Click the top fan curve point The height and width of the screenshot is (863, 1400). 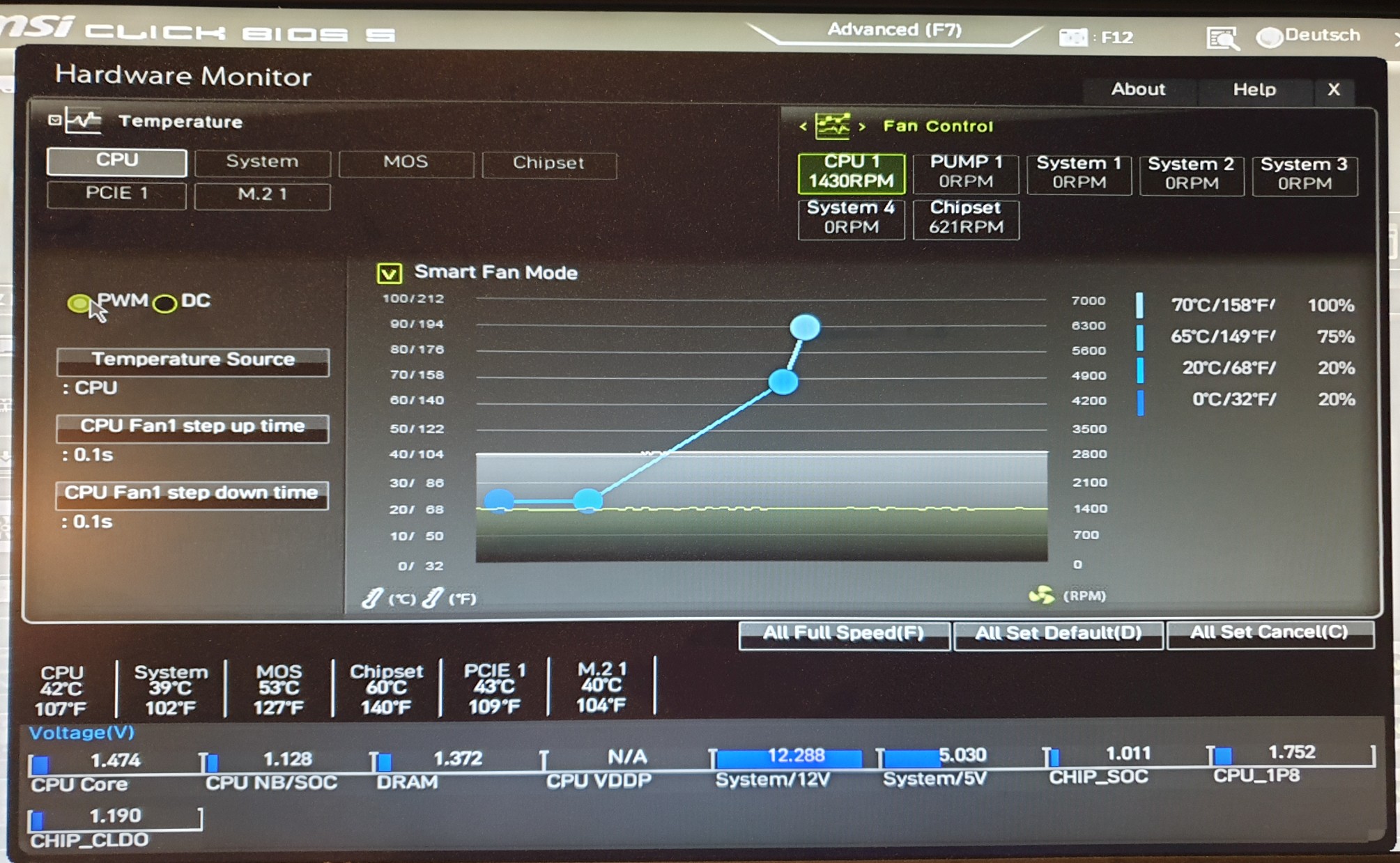click(805, 327)
